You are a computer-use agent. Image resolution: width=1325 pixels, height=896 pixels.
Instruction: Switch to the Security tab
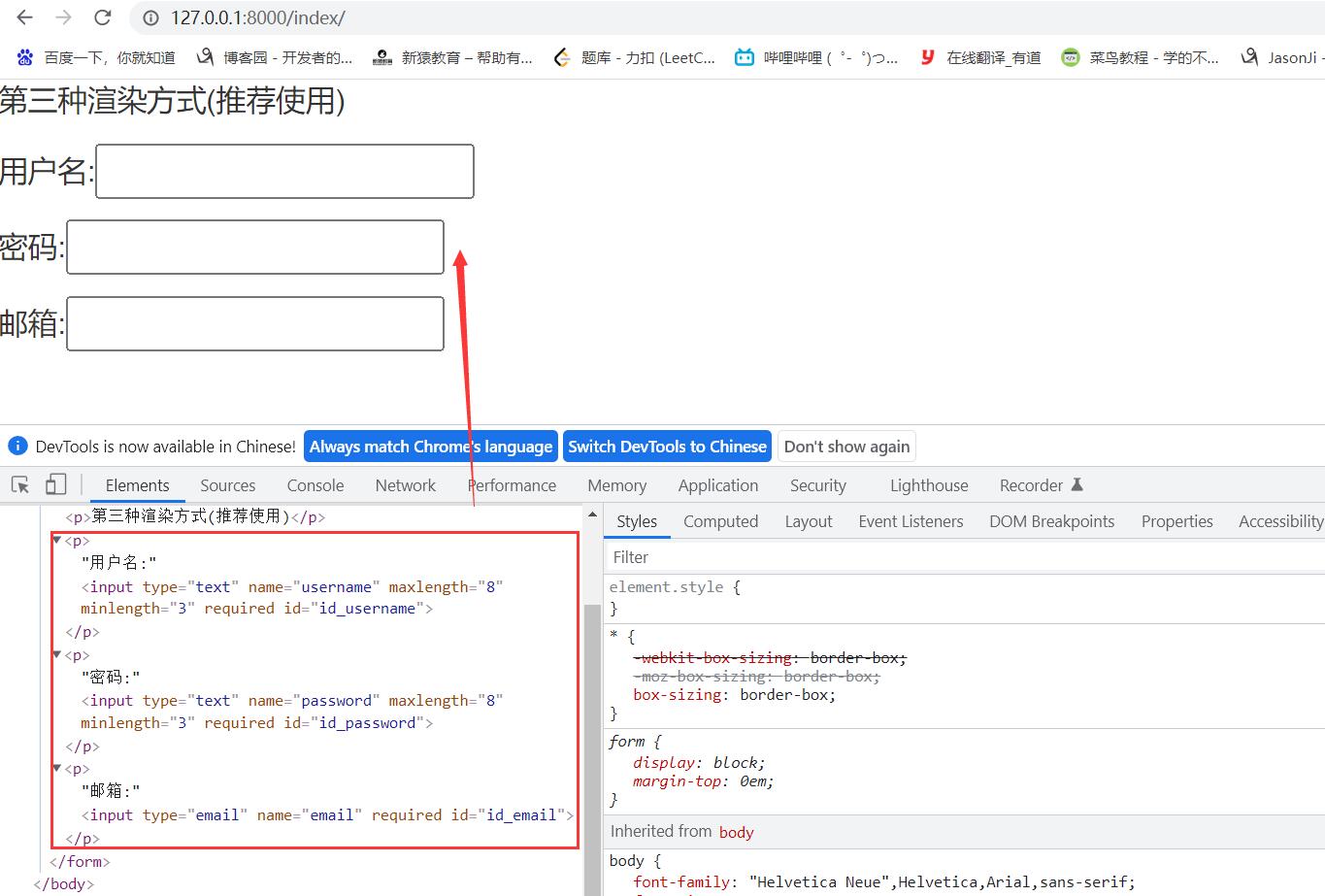pos(818,485)
